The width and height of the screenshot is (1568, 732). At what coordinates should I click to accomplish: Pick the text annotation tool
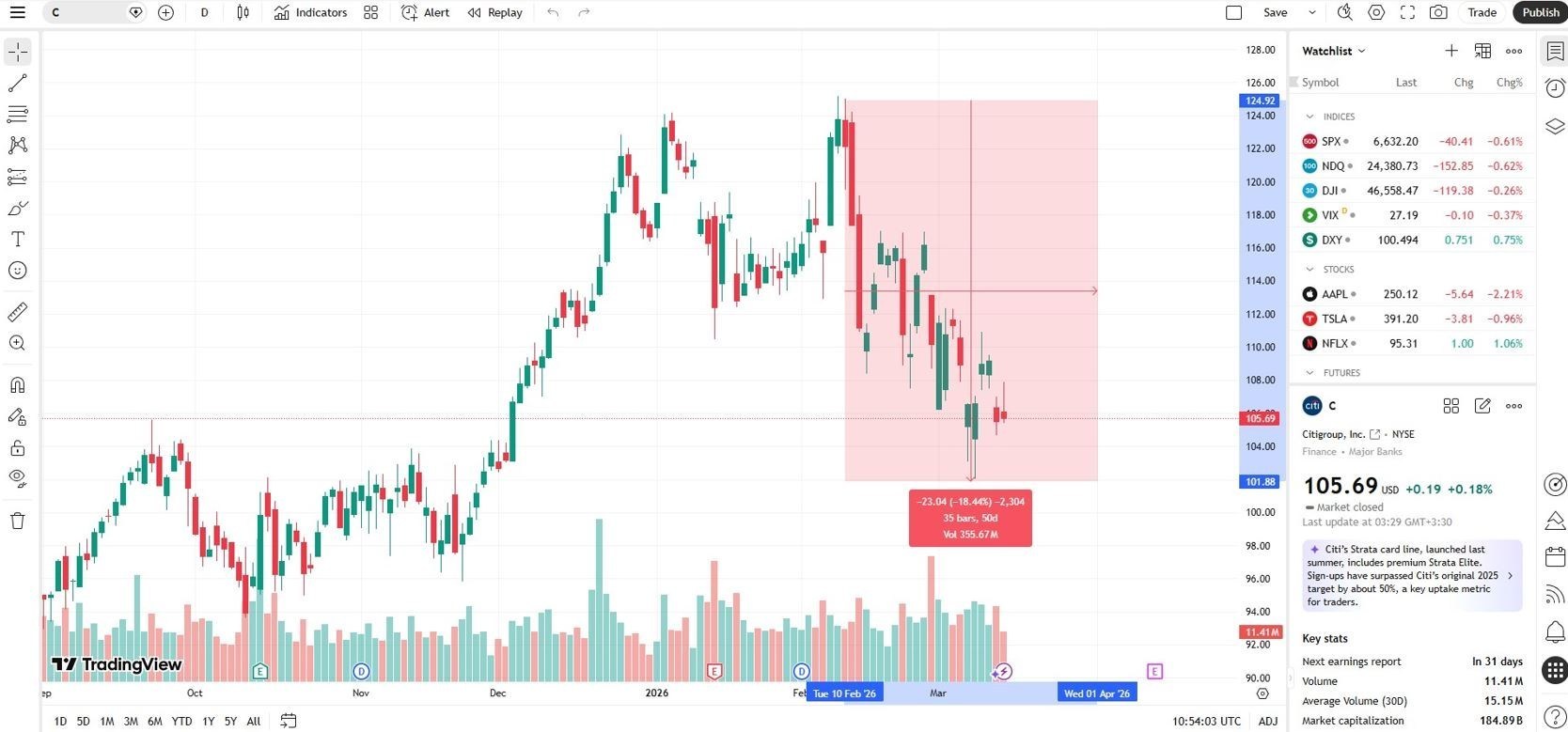(18, 240)
